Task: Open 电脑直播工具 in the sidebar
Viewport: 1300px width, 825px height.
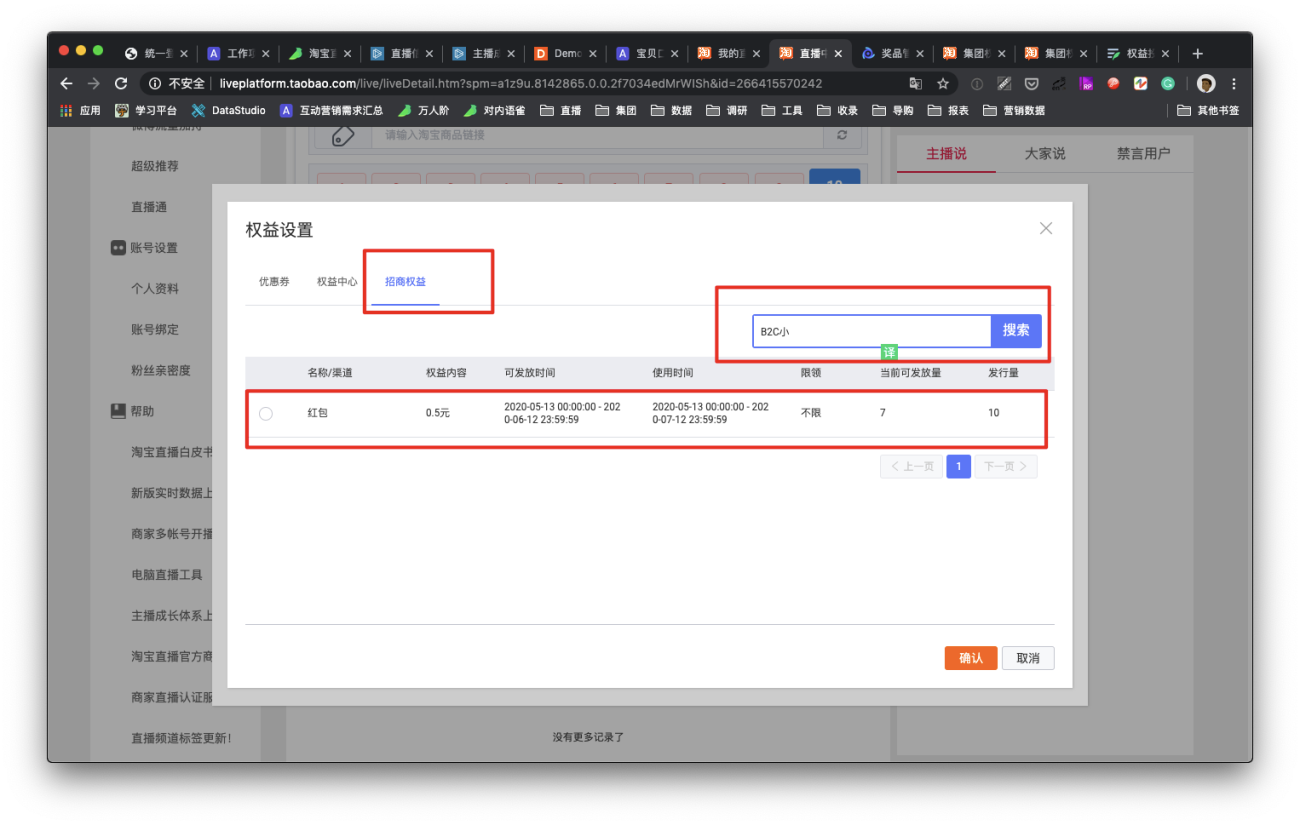Action: click(x=167, y=574)
